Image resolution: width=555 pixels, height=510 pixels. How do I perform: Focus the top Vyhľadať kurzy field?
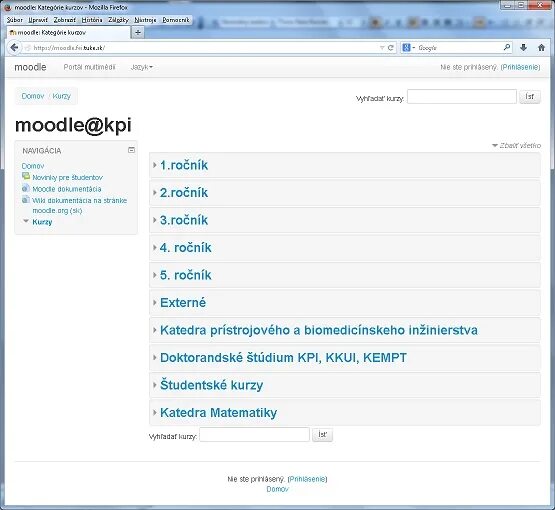pyautogui.click(x=462, y=96)
